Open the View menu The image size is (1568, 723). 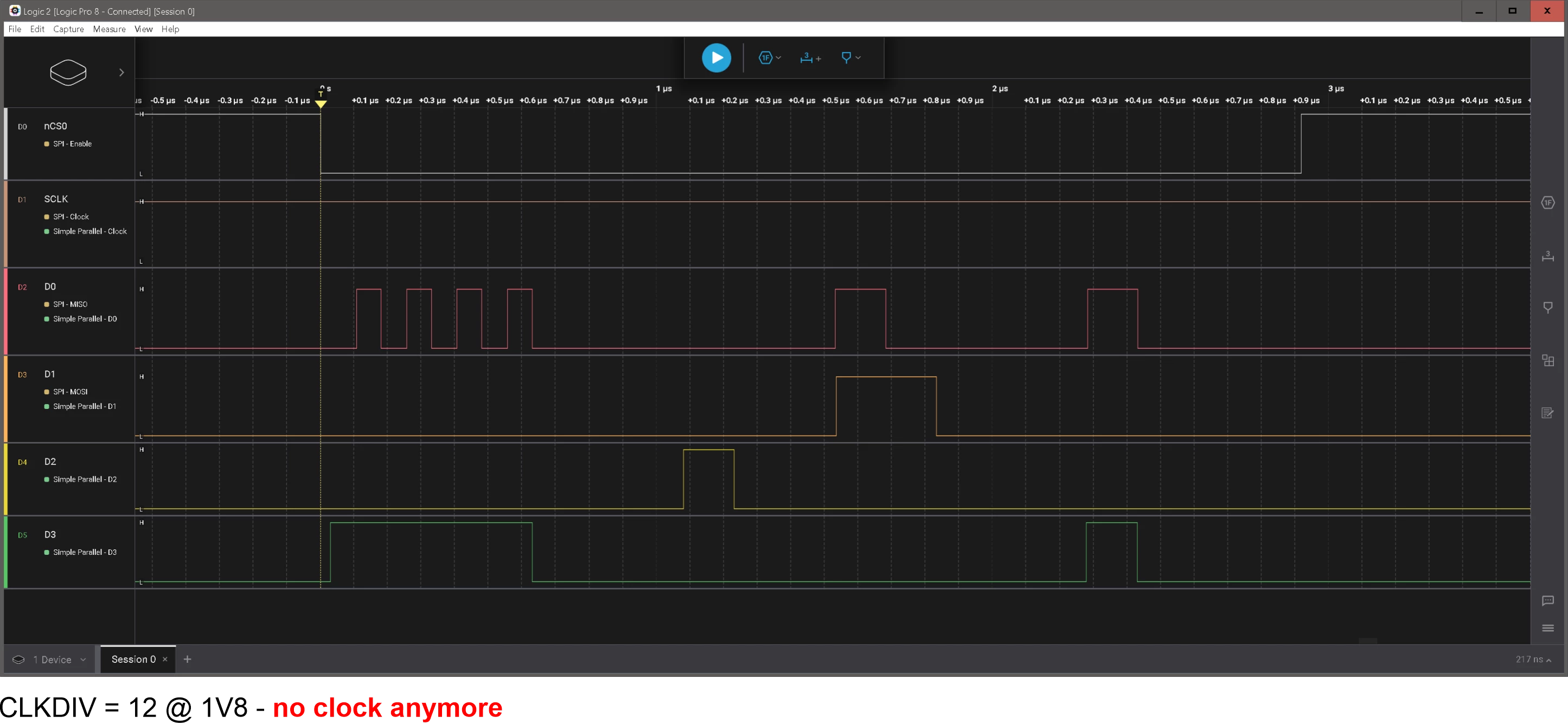[x=144, y=29]
